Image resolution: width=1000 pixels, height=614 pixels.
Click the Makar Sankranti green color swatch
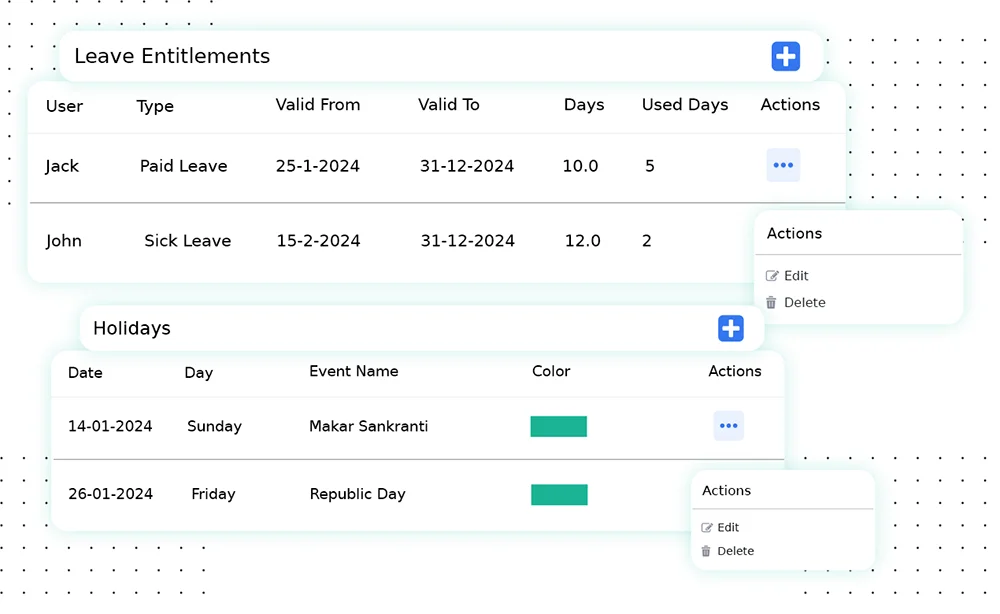558,427
